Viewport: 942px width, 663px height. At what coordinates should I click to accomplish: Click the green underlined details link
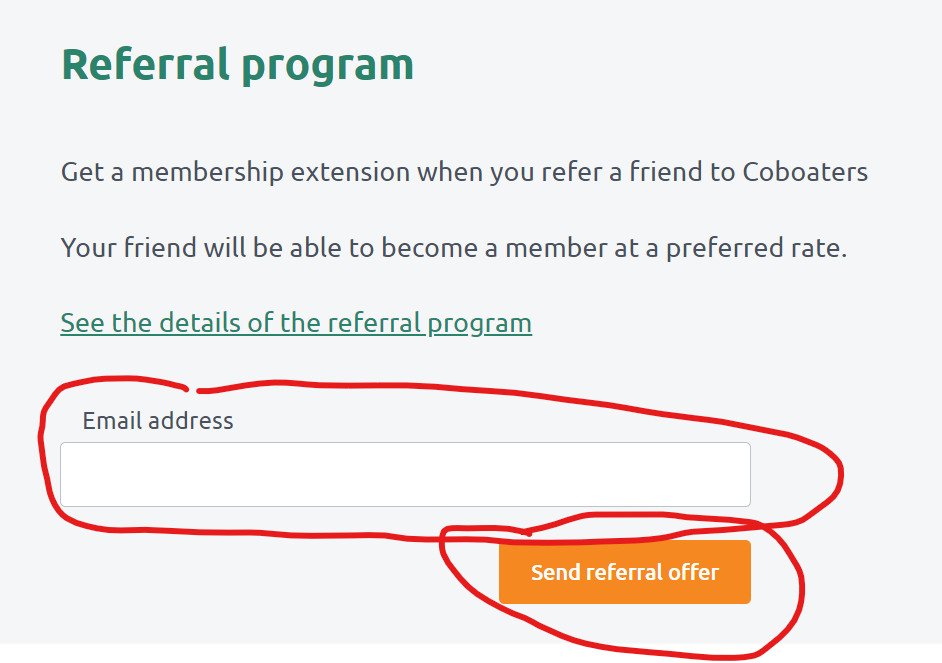296,323
